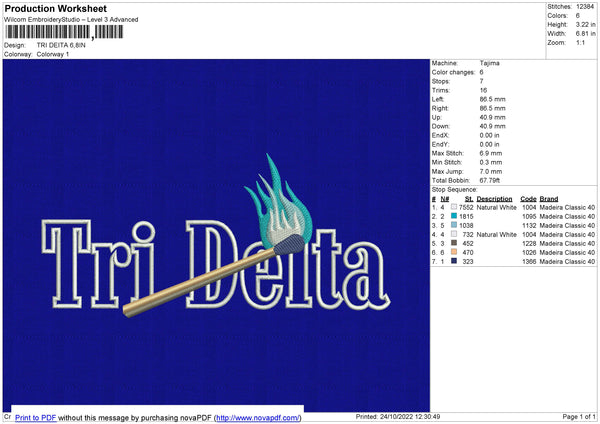Viewport: 600px width, 424px height.
Task: Click thread code 1132 in the stop sequence
Action: (529, 225)
